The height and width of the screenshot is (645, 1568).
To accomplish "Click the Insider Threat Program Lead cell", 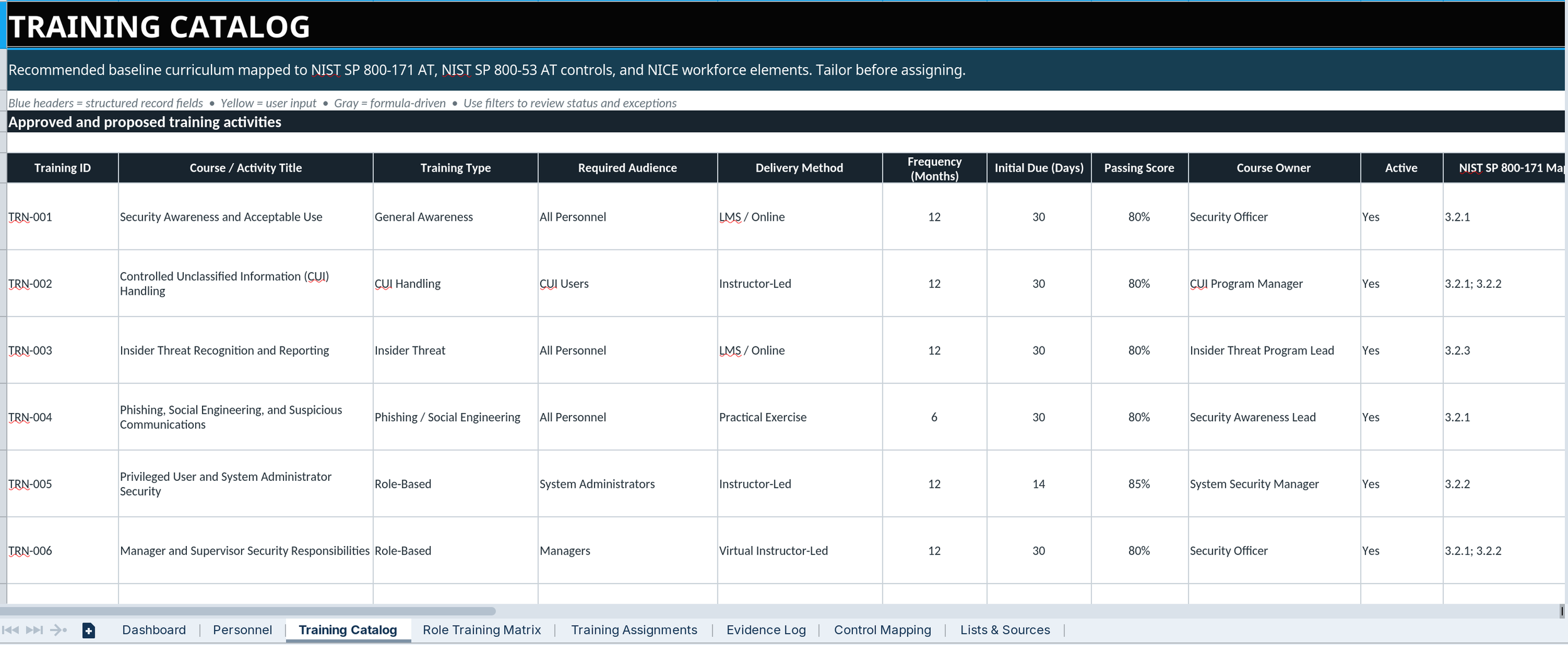I will (1273, 350).
